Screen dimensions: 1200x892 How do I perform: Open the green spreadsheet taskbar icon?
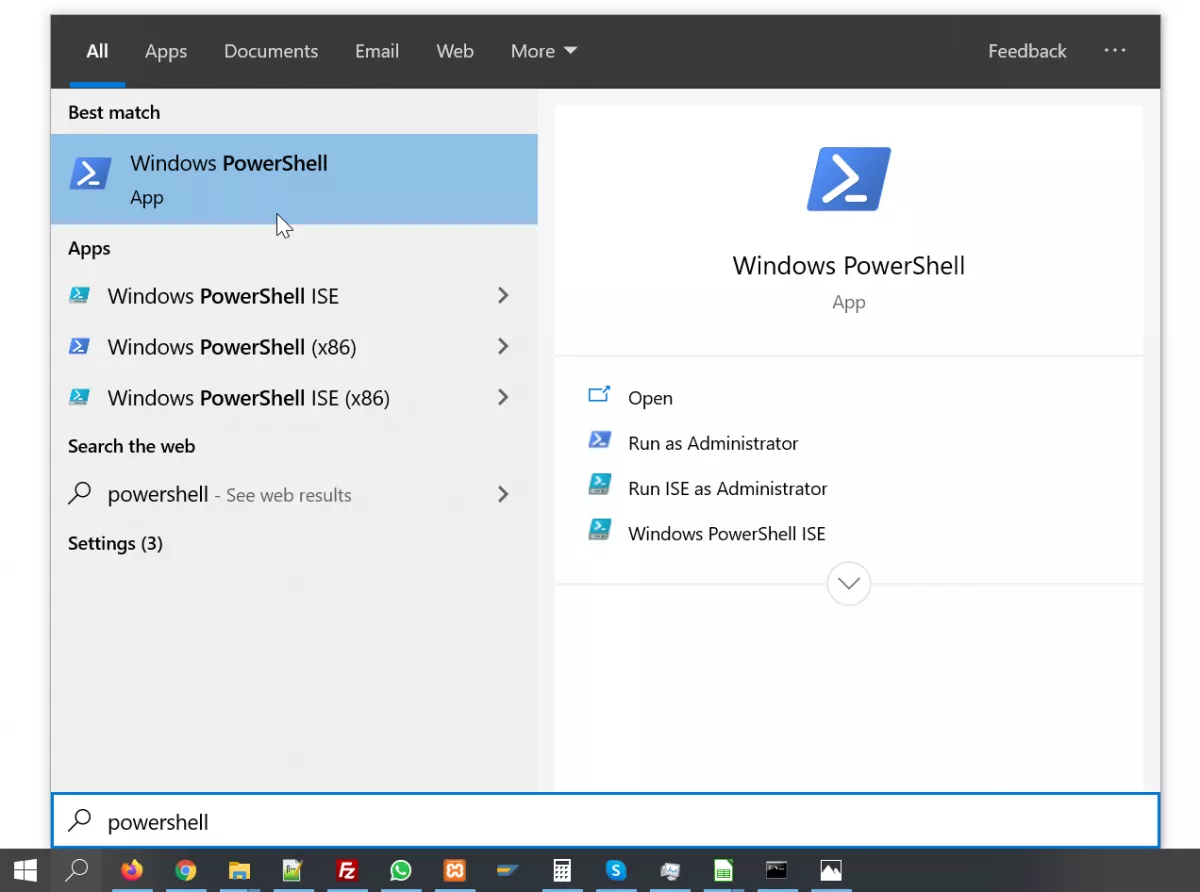coord(723,870)
